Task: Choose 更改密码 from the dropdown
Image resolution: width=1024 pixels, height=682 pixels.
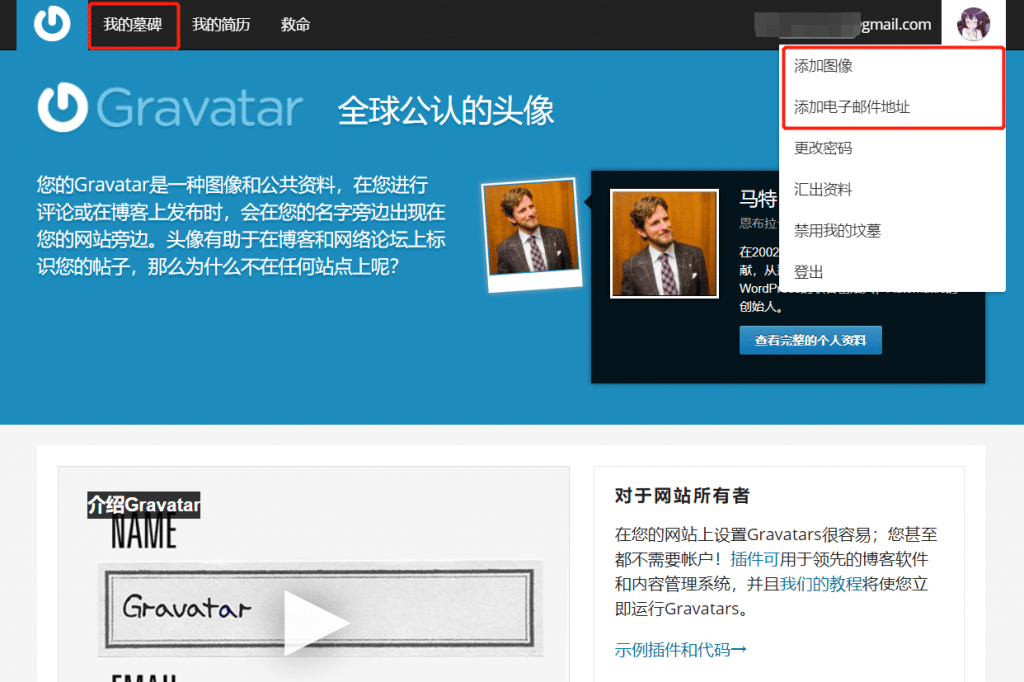Action: (x=823, y=148)
